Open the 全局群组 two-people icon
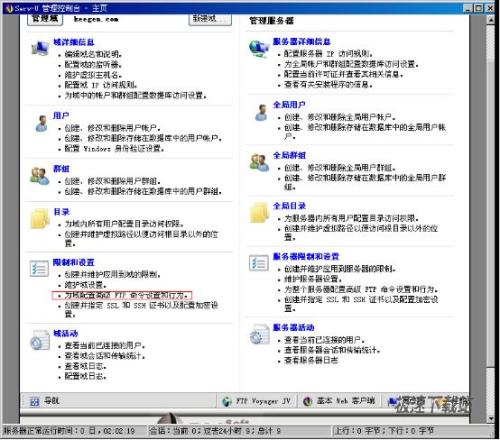Viewport: 500px width, 440px height. [x=259, y=162]
